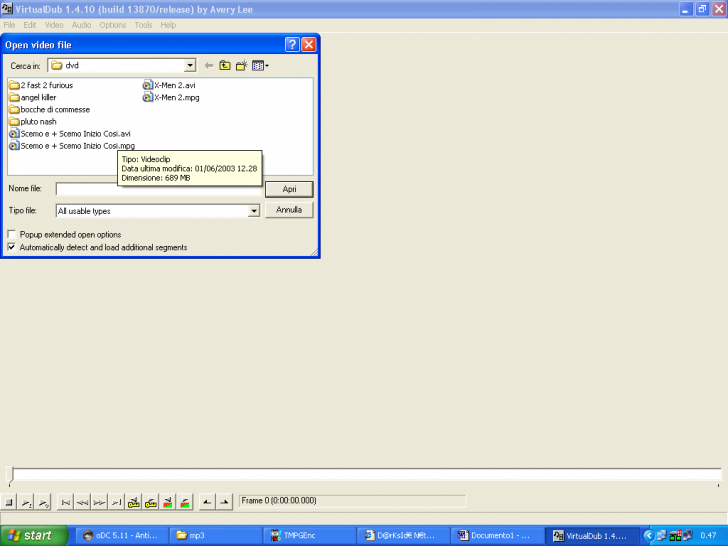This screenshot has height=546, width=728.
Task: Open the Options menu
Action: (113, 25)
